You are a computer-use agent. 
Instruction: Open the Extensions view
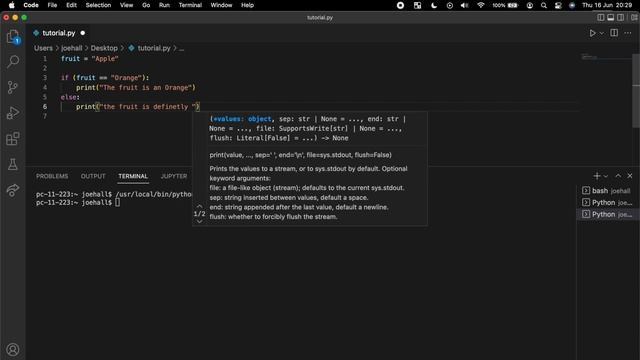click(x=13, y=139)
